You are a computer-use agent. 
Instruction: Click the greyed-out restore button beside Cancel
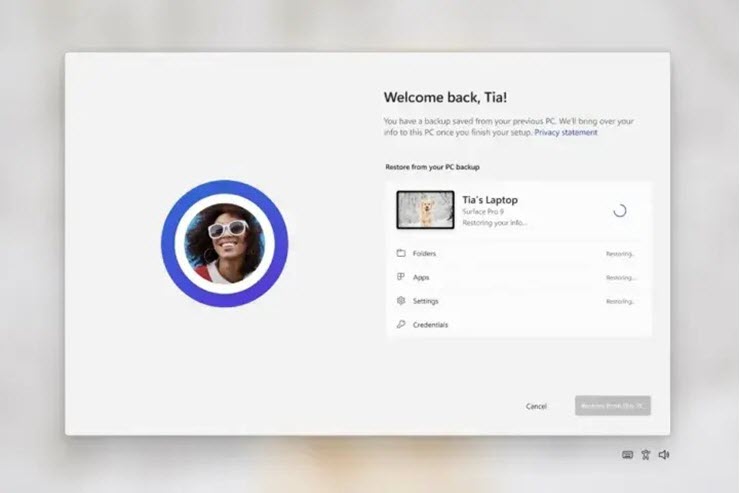(x=613, y=406)
